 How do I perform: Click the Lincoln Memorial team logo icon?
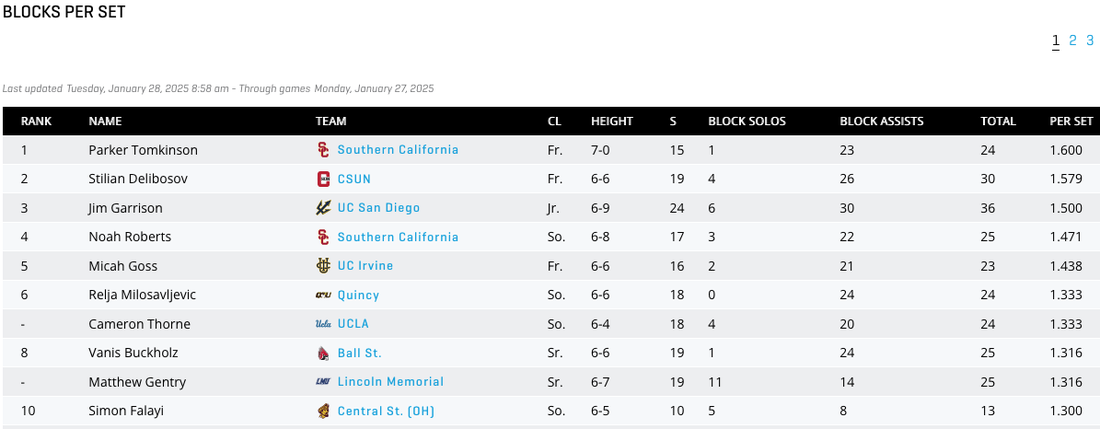tap(323, 382)
